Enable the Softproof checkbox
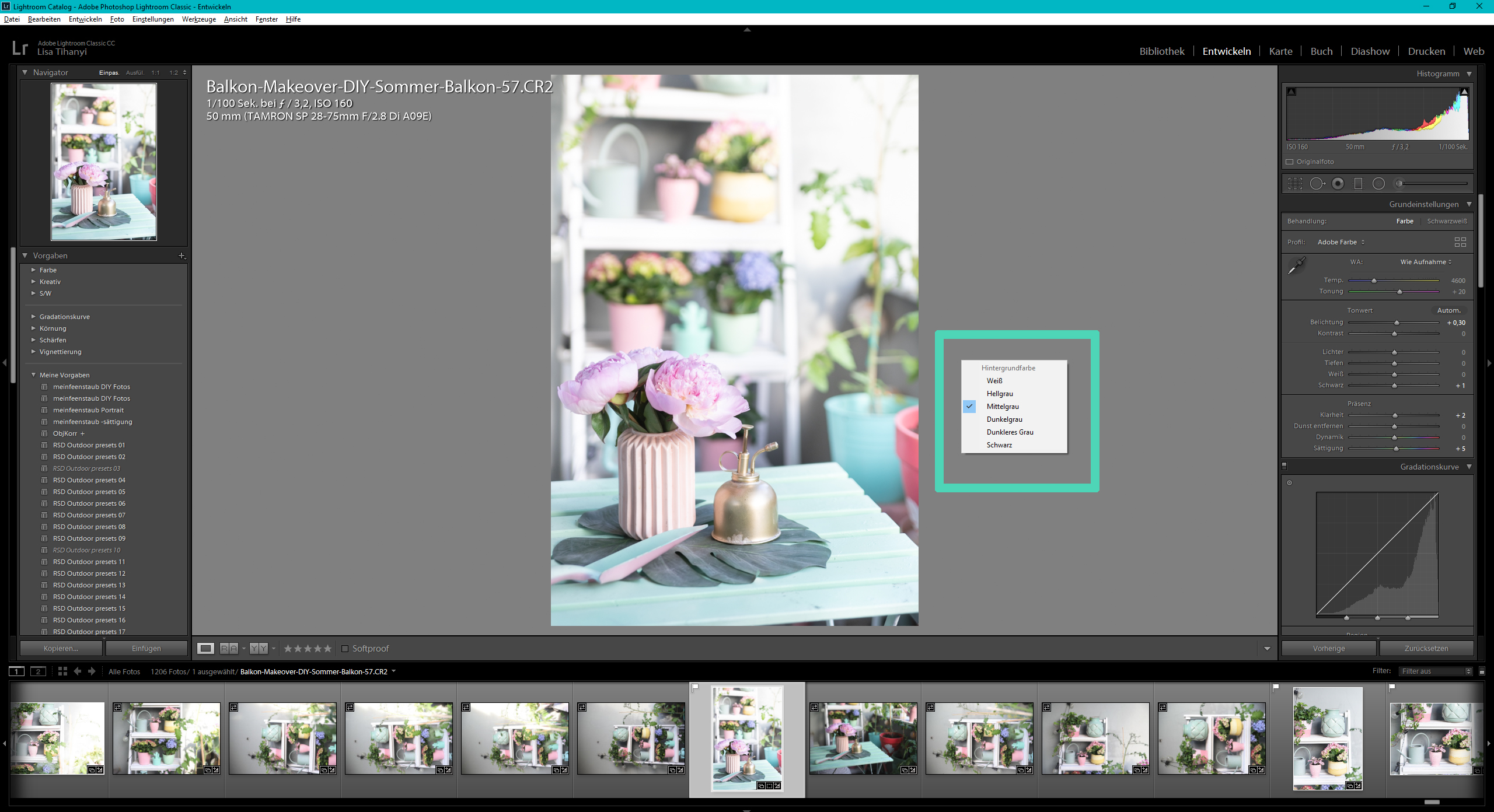The image size is (1494, 812). coord(345,649)
